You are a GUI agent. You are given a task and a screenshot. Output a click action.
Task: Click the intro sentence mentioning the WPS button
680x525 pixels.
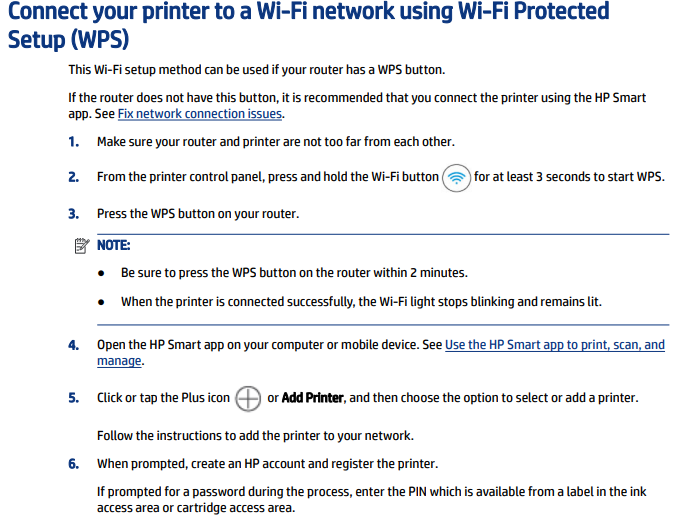(257, 70)
